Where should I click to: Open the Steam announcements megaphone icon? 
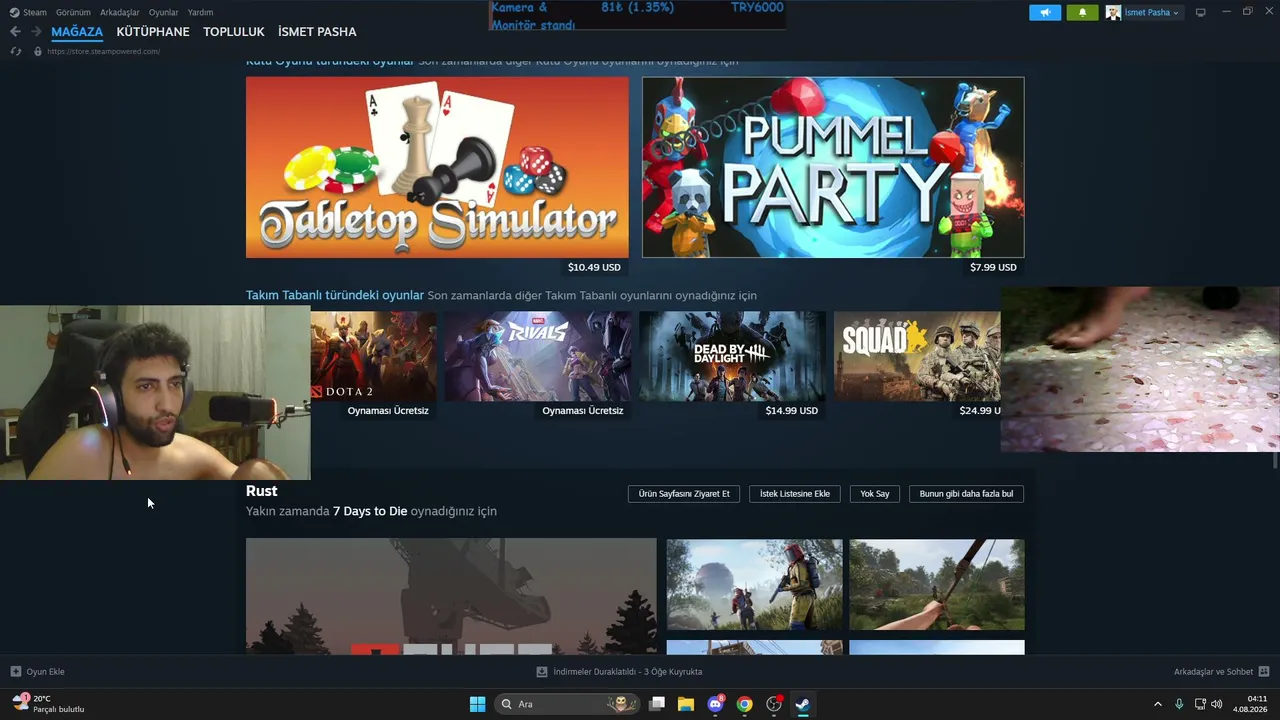[x=1045, y=13]
